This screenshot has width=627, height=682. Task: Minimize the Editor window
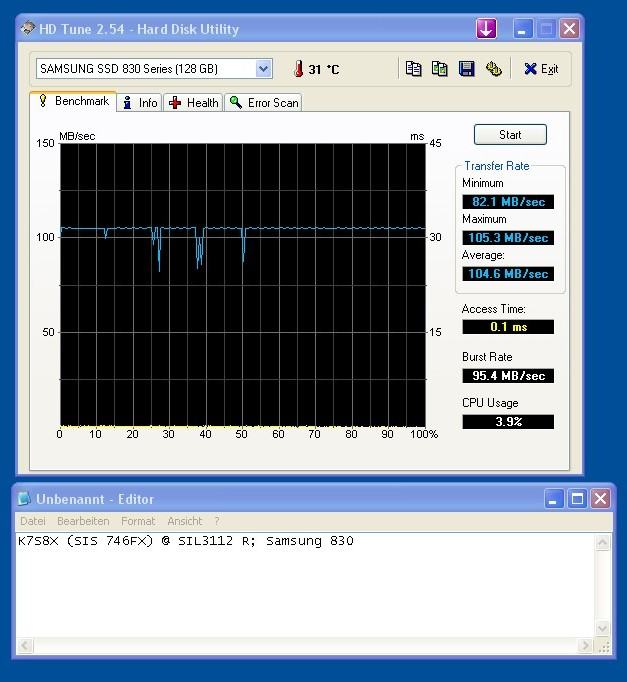pyautogui.click(x=554, y=498)
